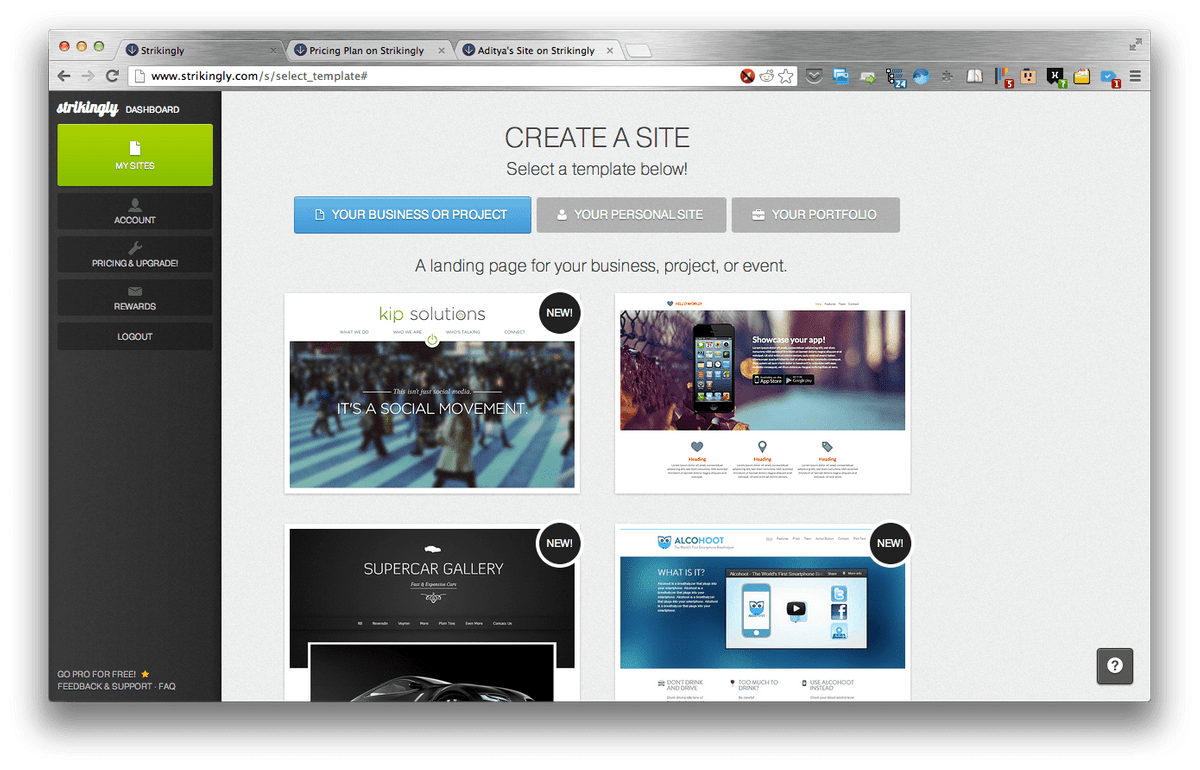Click the Dashboard link in sidebar header
This screenshot has height=770, width=1200.
tap(153, 109)
